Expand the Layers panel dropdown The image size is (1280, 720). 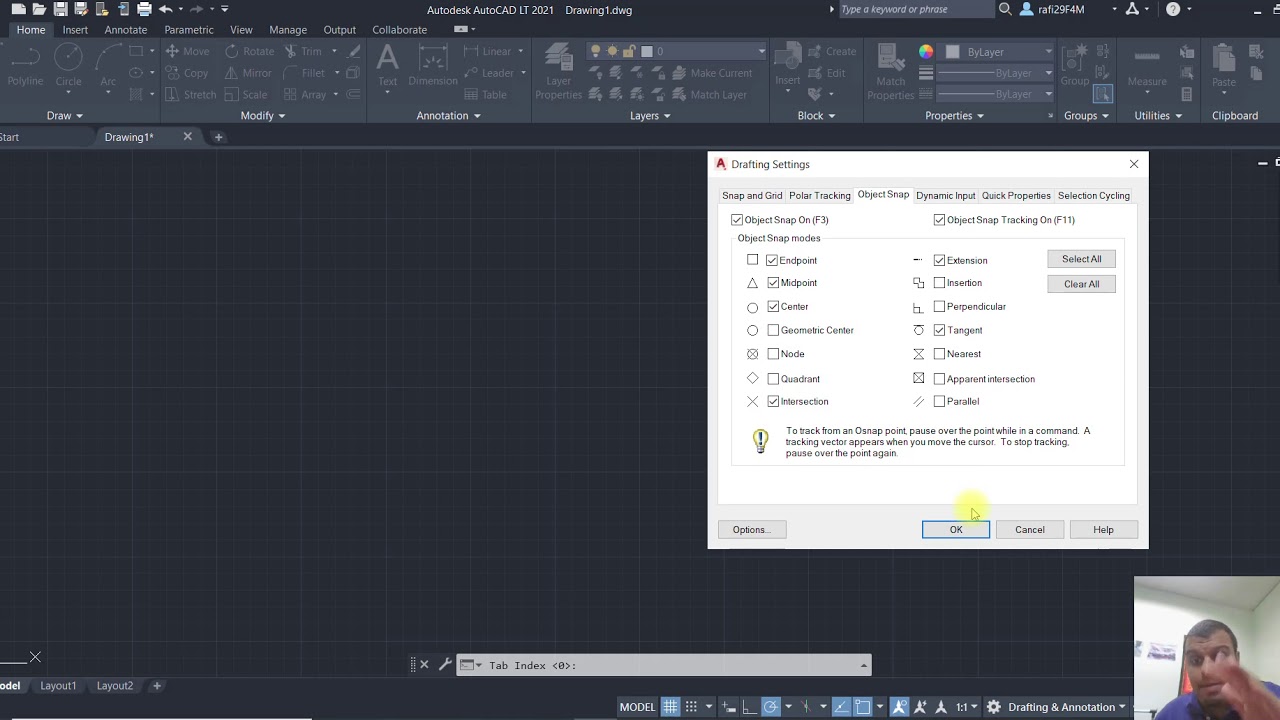tap(650, 116)
